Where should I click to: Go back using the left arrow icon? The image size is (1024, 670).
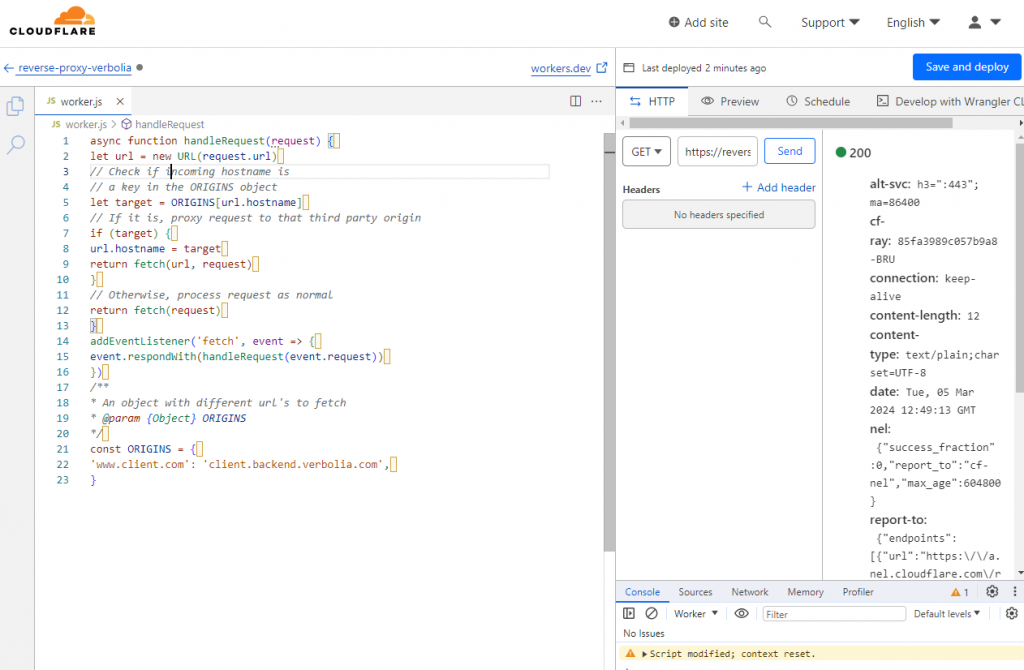8,68
